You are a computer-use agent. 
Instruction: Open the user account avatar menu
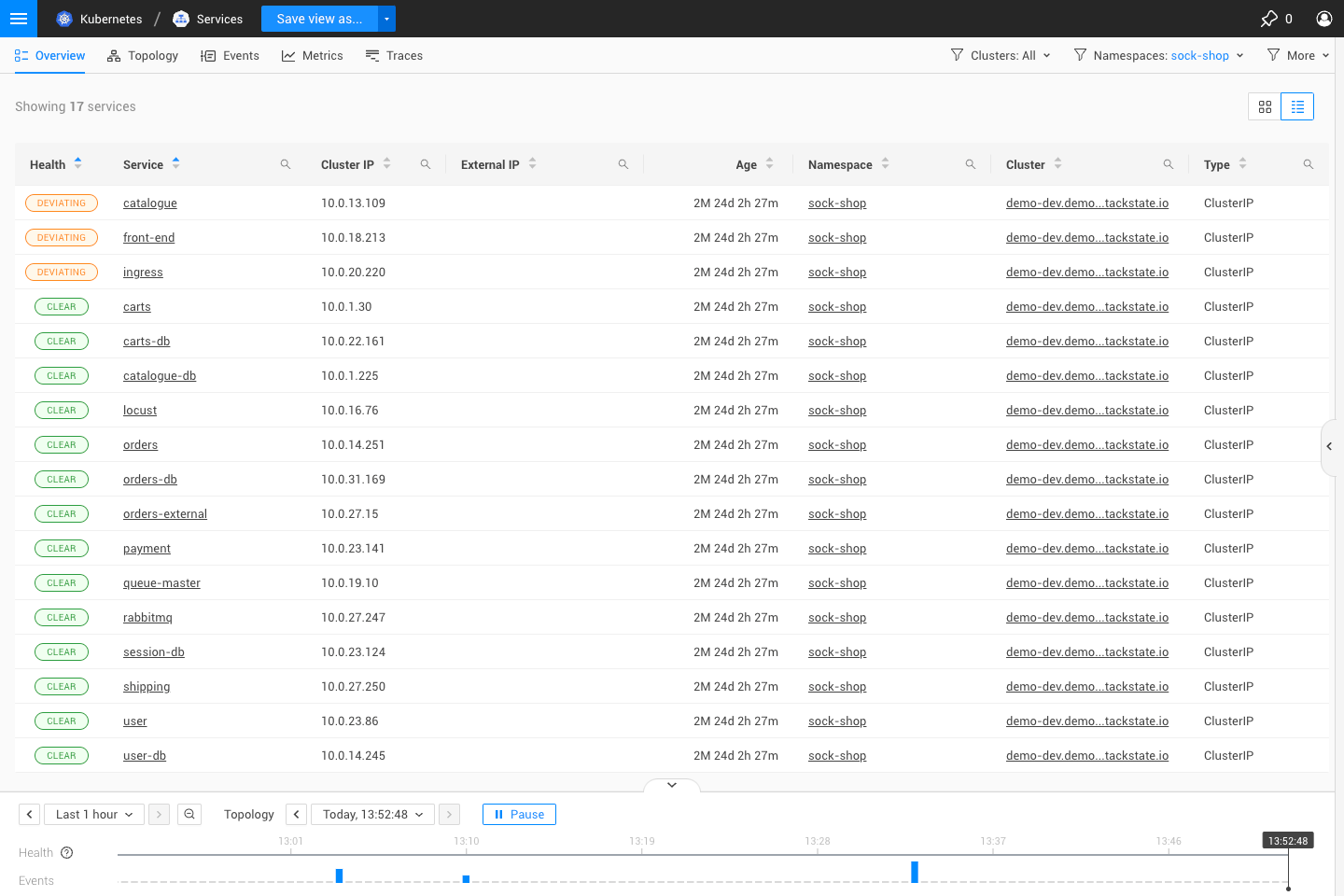[x=1324, y=19]
